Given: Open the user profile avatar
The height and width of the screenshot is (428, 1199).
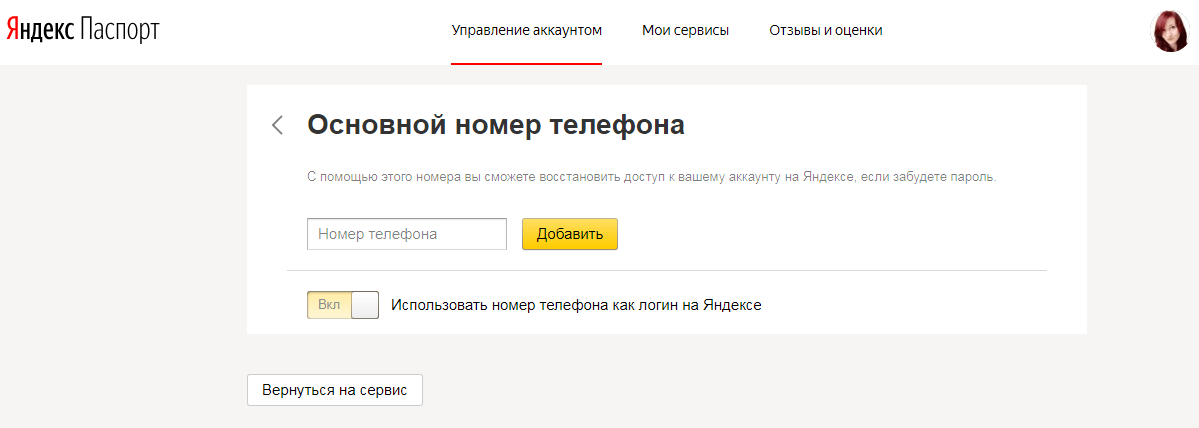Looking at the screenshot, I should 1169,31.
